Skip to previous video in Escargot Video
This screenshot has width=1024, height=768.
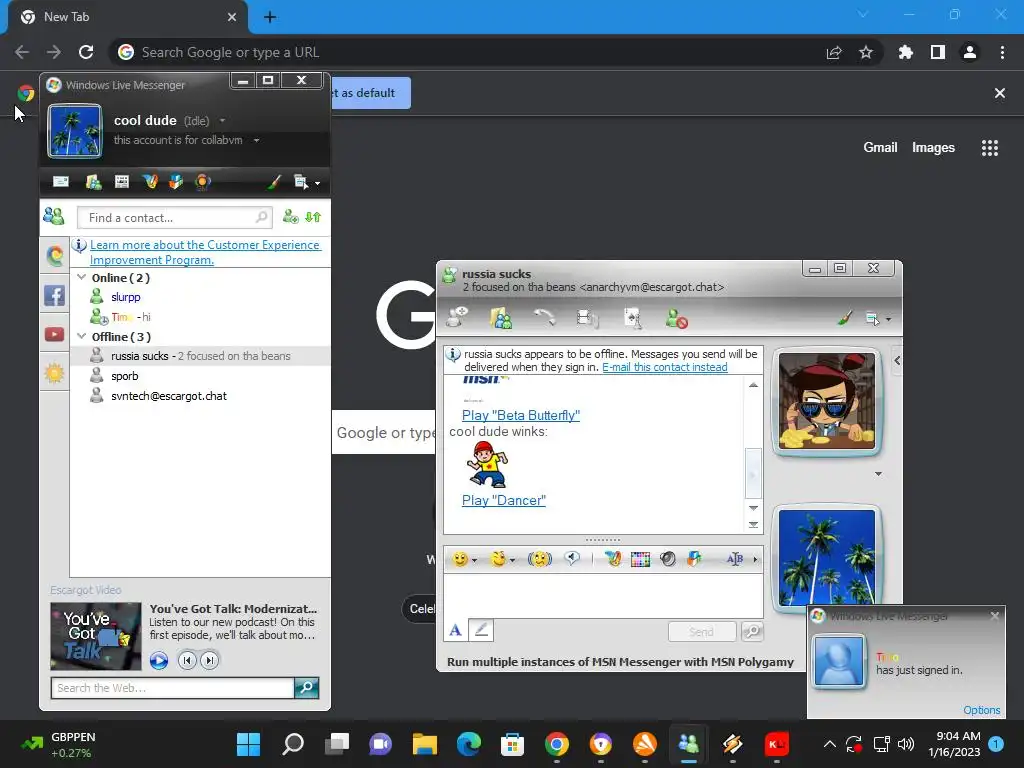pyautogui.click(x=187, y=661)
